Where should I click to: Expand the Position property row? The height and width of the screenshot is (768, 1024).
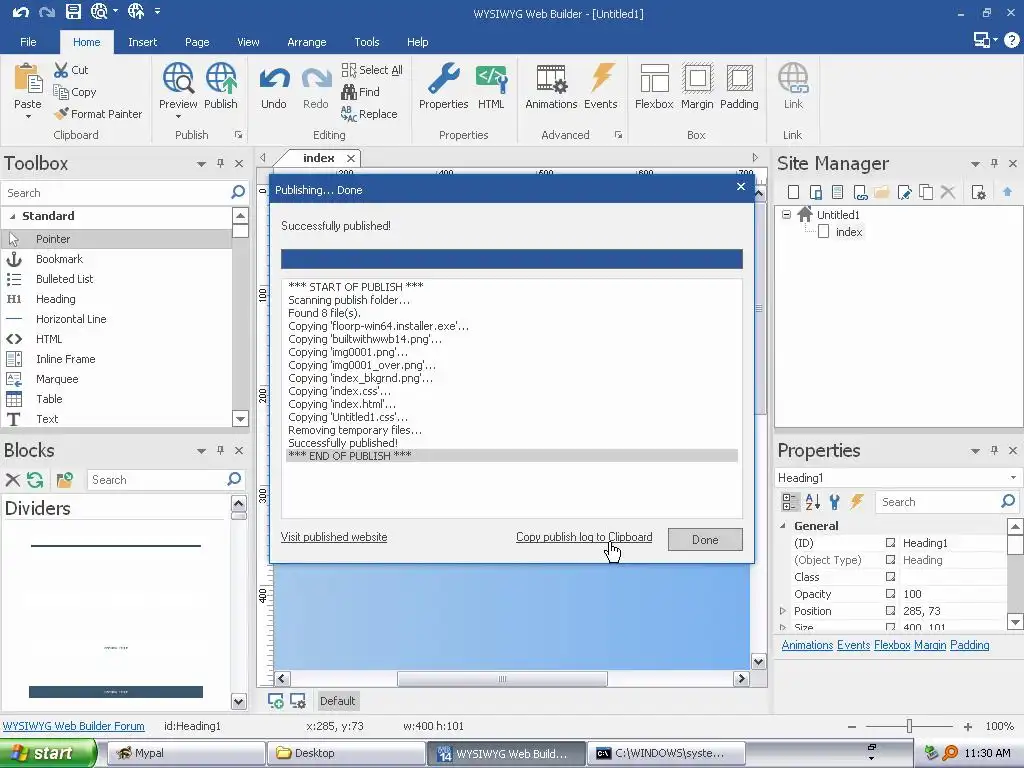coord(783,611)
